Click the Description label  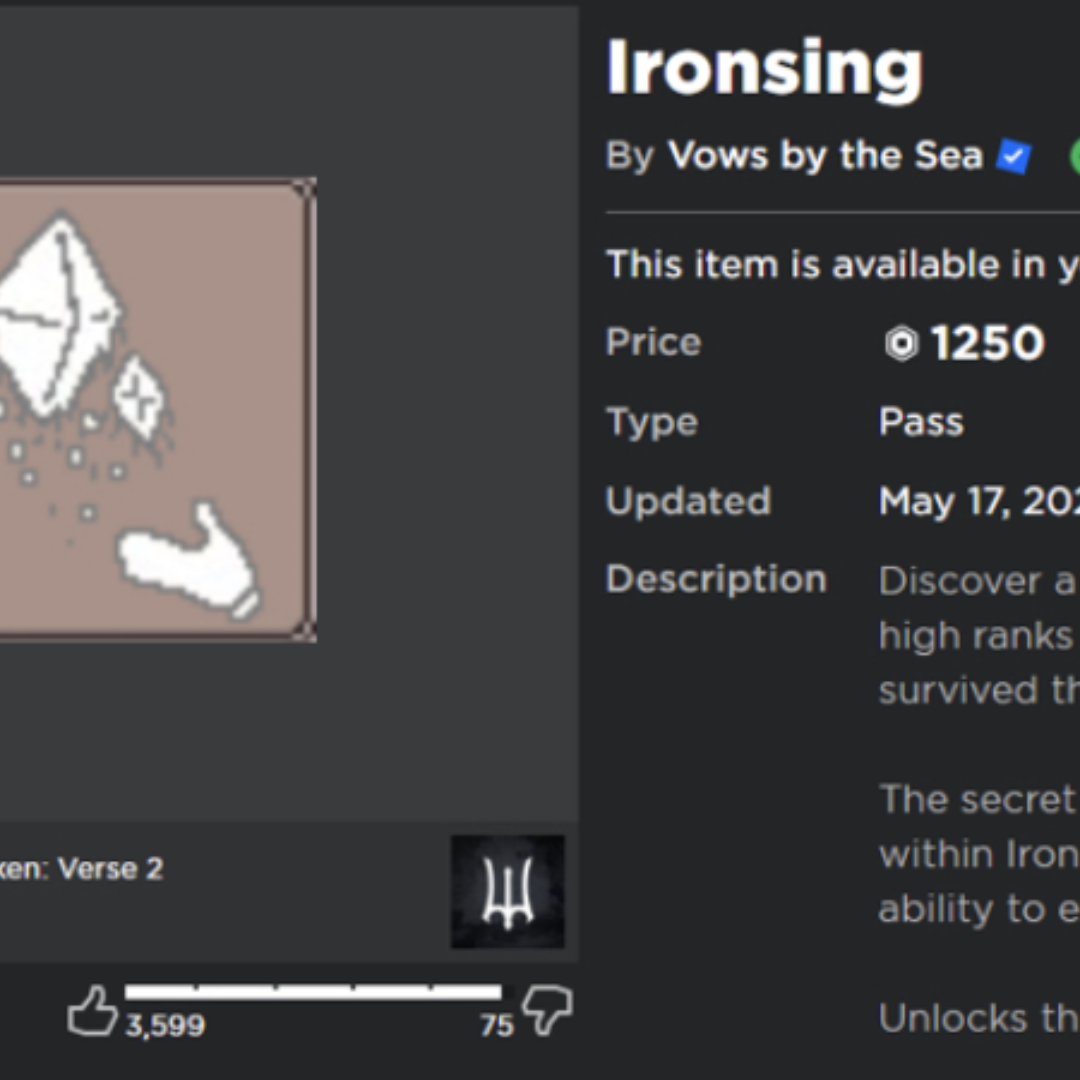[x=716, y=579]
